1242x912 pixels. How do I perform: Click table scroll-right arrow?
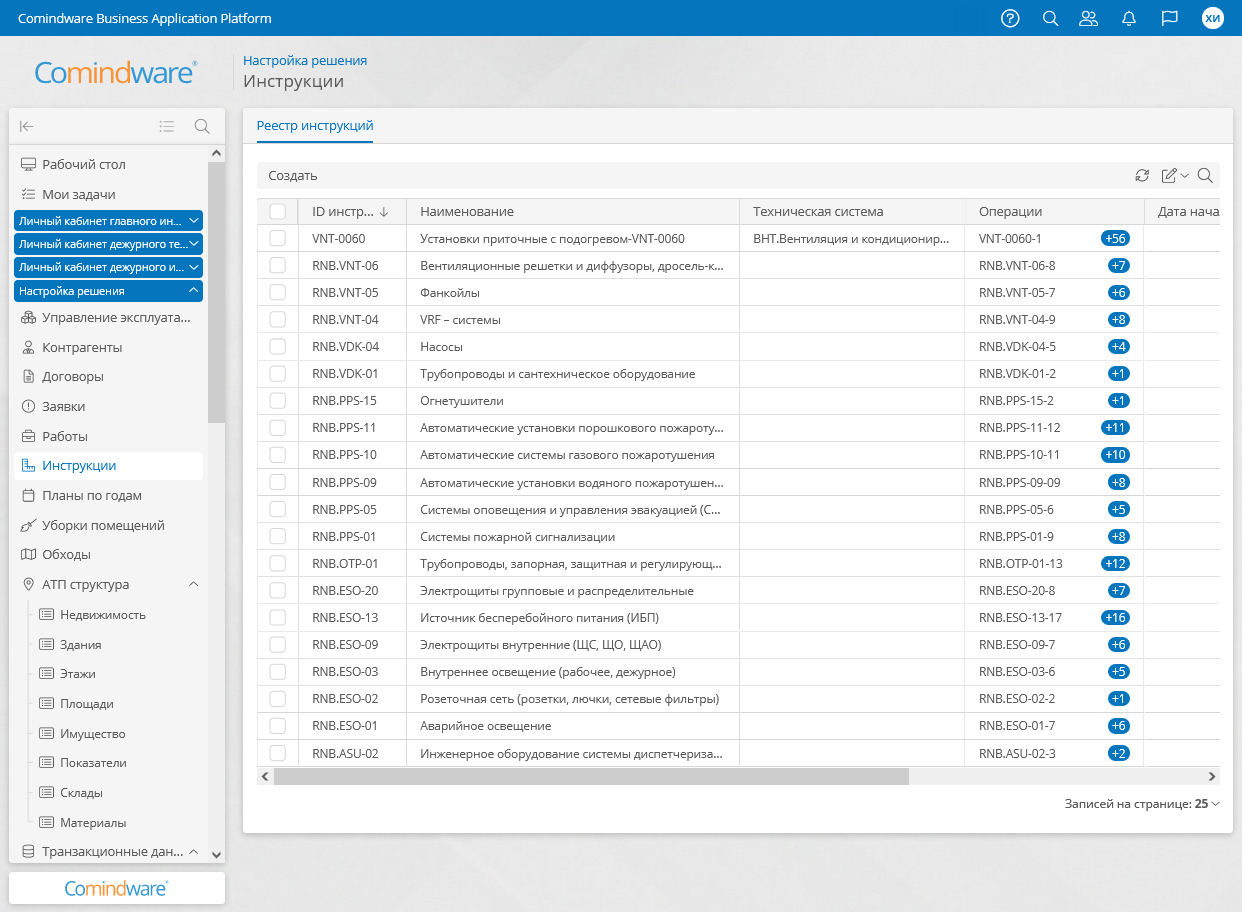1212,776
